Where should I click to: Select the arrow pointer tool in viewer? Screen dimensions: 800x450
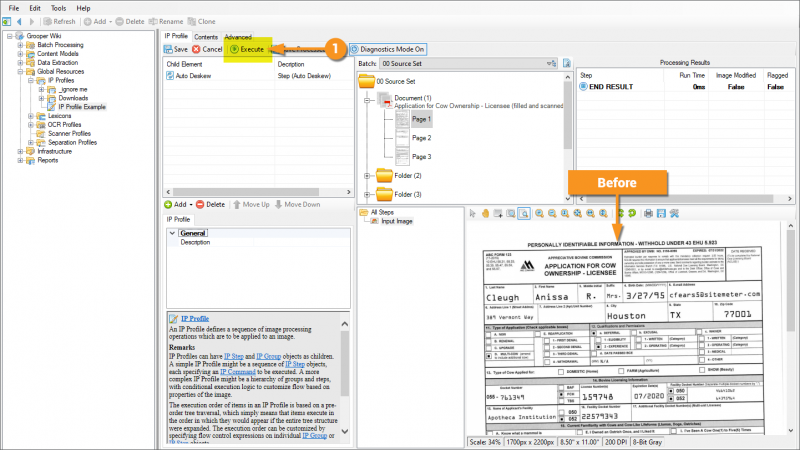473,213
